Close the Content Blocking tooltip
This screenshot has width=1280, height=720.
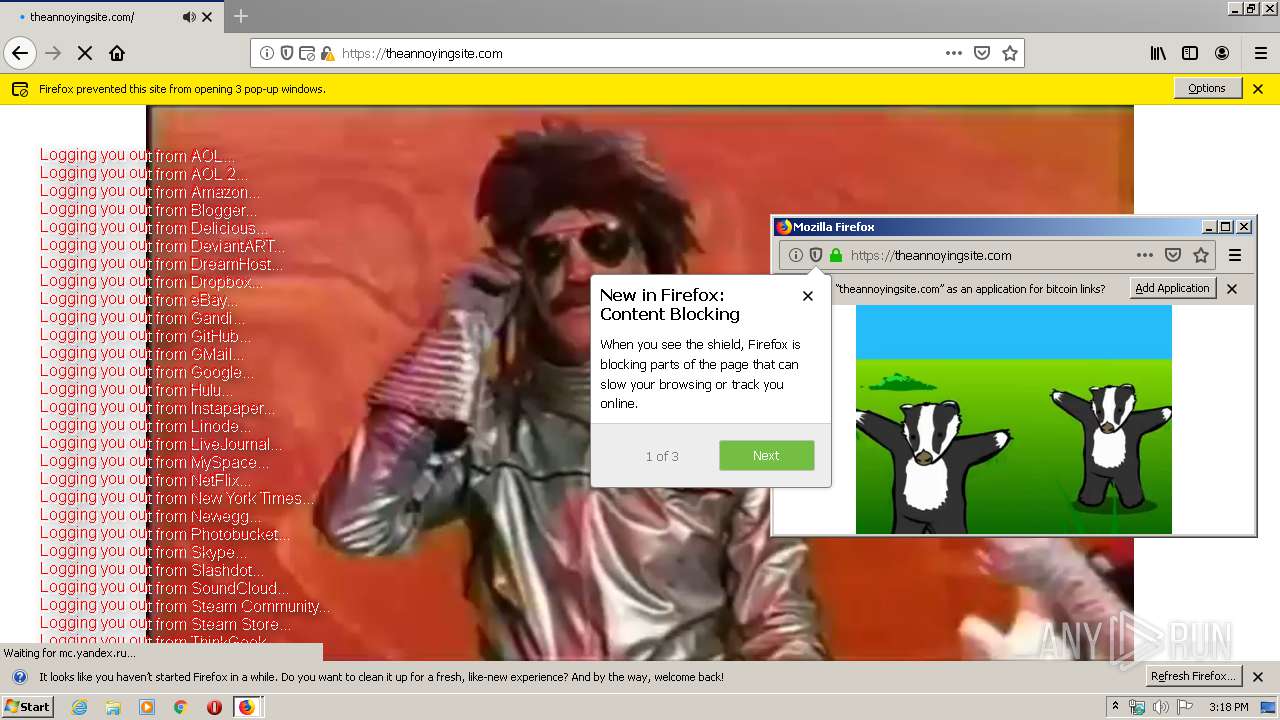pyautogui.click(x=808, y=296)
